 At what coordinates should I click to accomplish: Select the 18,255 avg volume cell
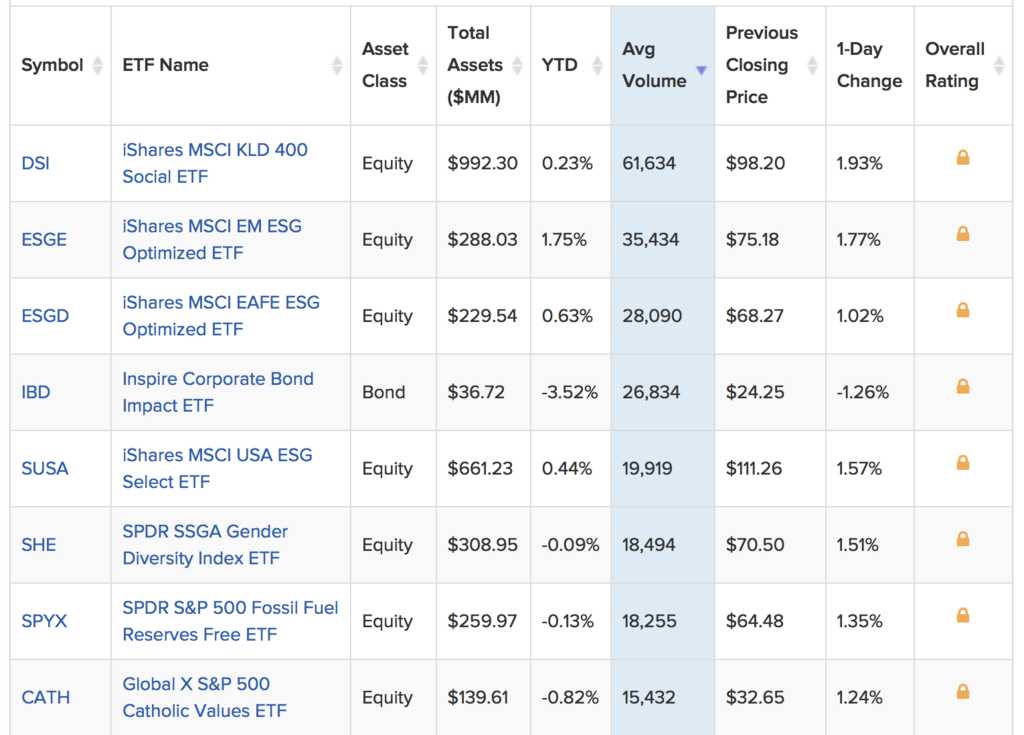pos(662,621)
